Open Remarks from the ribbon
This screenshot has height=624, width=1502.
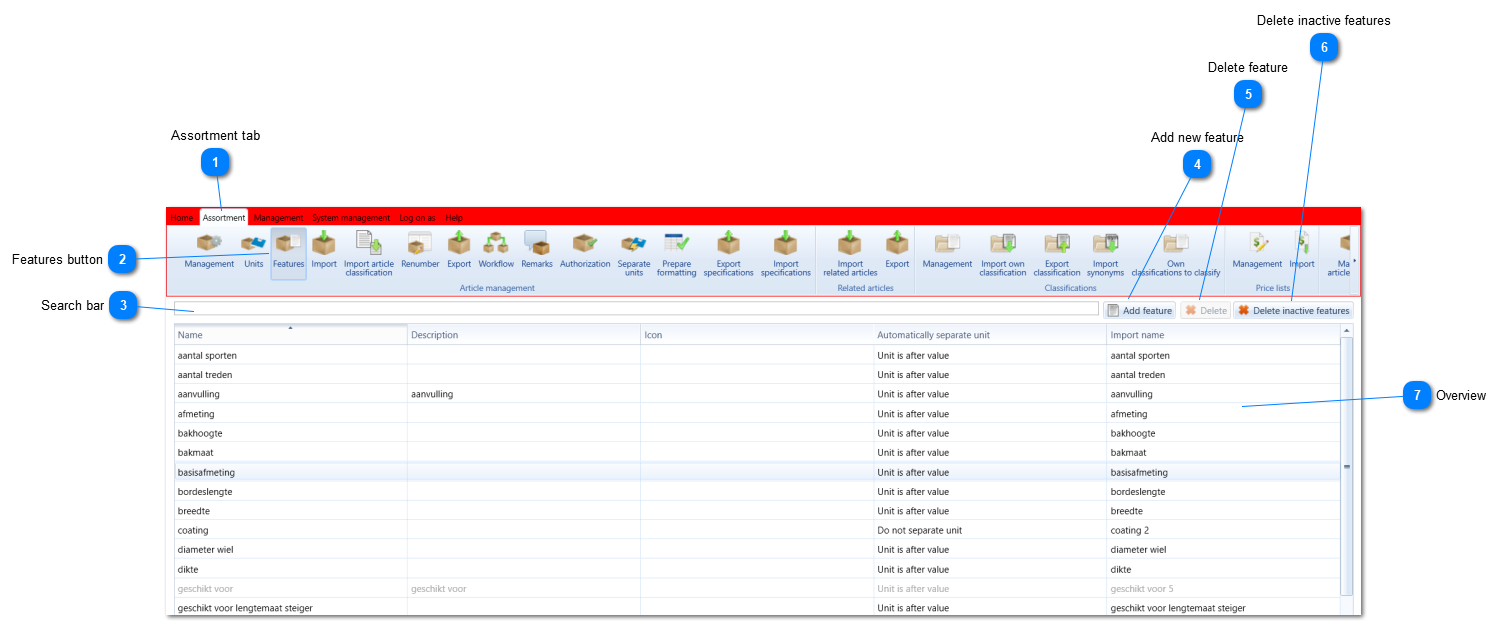[537, 251]
